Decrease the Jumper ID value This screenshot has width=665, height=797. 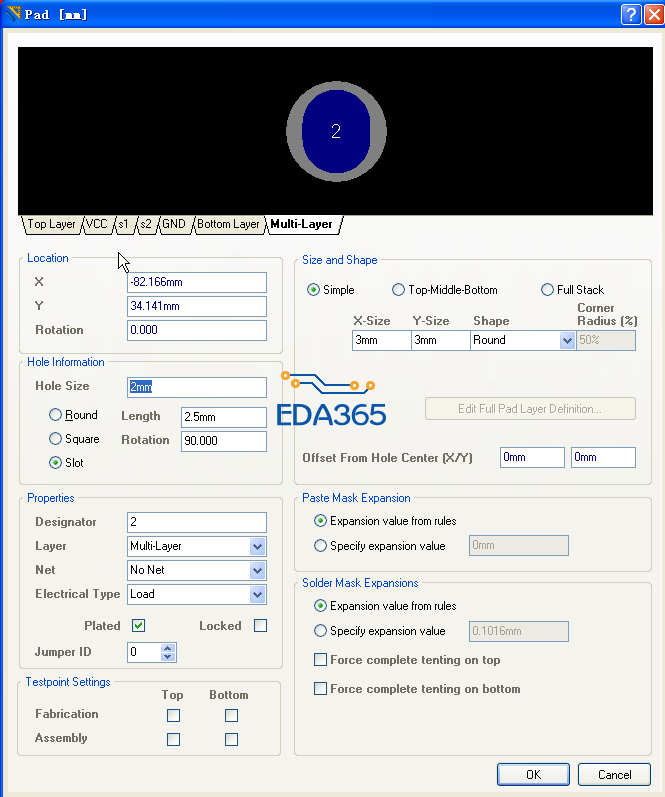coord(168,656)
